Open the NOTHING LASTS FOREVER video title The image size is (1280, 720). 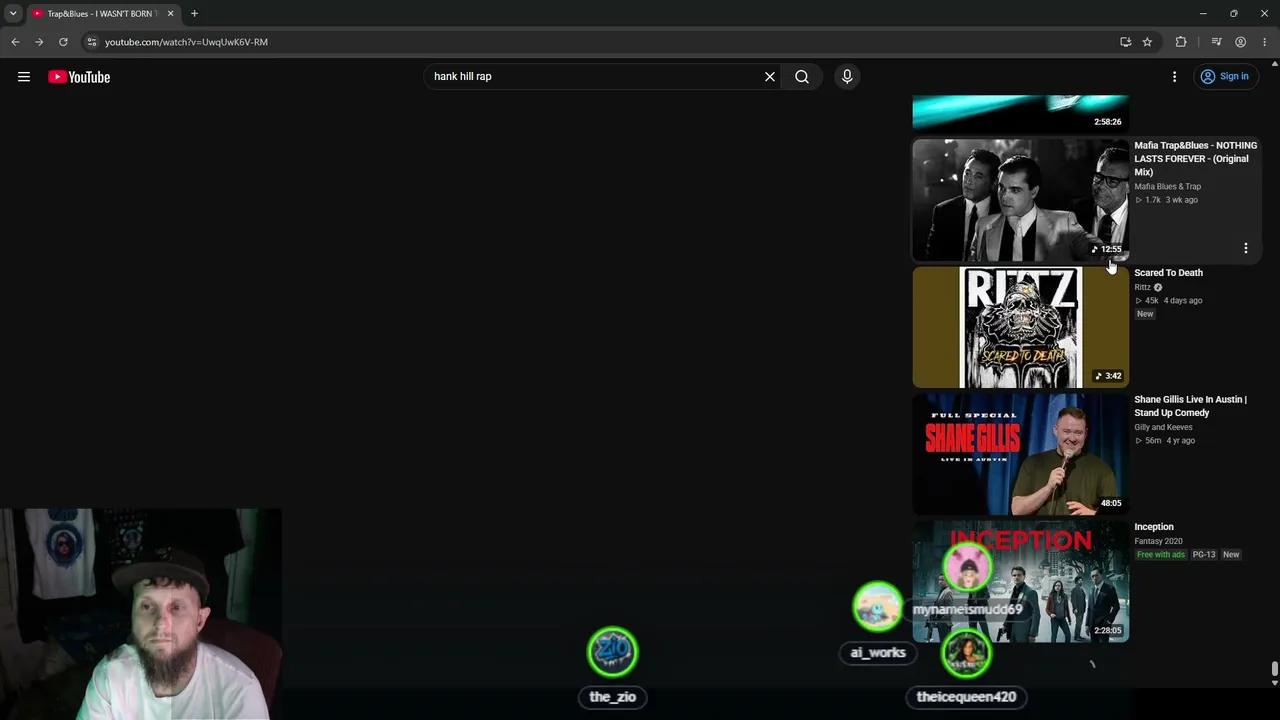[x=1195, y=158]
